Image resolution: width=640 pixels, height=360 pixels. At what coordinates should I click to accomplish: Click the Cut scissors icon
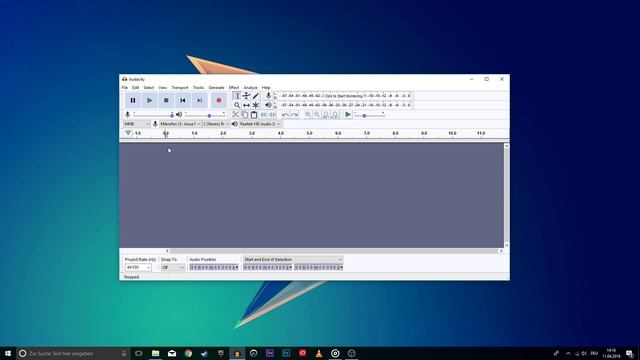[236, 115]
